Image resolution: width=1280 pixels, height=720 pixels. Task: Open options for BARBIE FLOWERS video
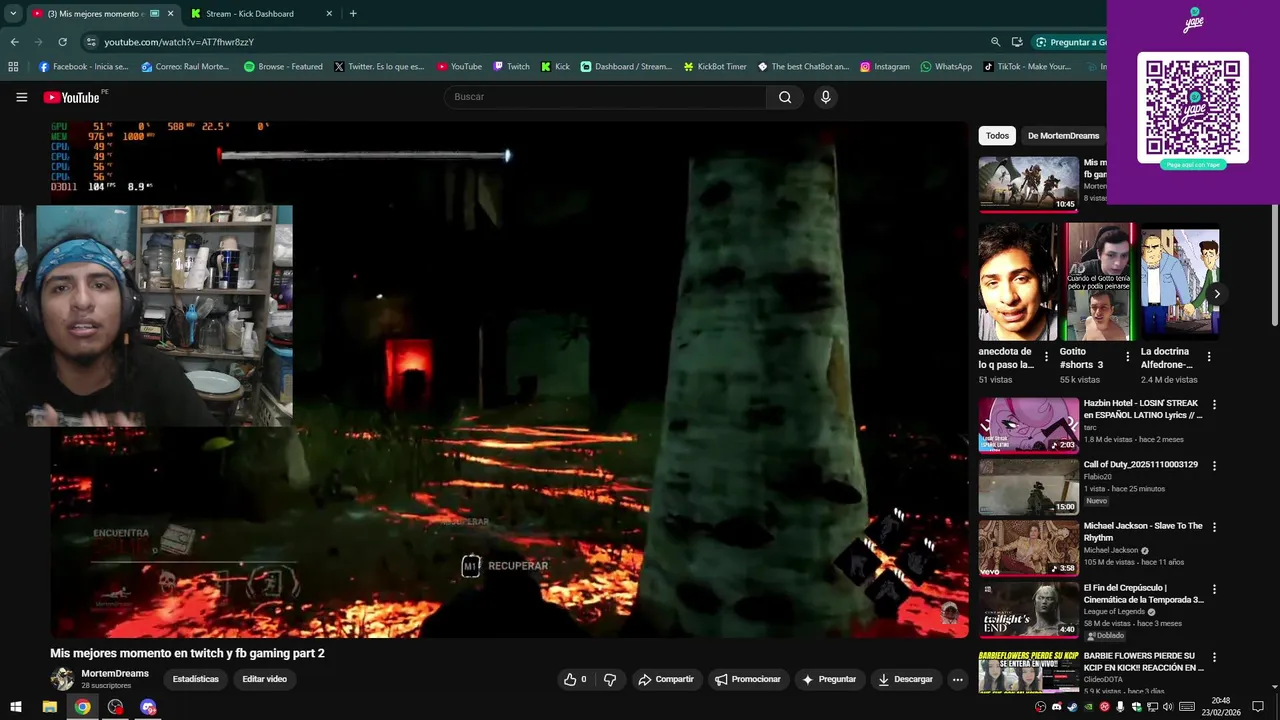point(1215,658)
